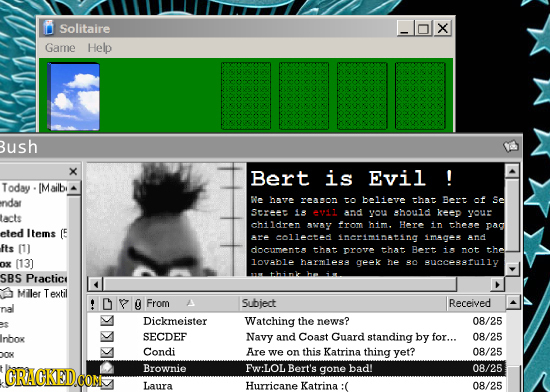Viewport: 550px width, 392px height.
Task: Click the Solitaire title bar bottle icon
Action: (x=48, y=28)
